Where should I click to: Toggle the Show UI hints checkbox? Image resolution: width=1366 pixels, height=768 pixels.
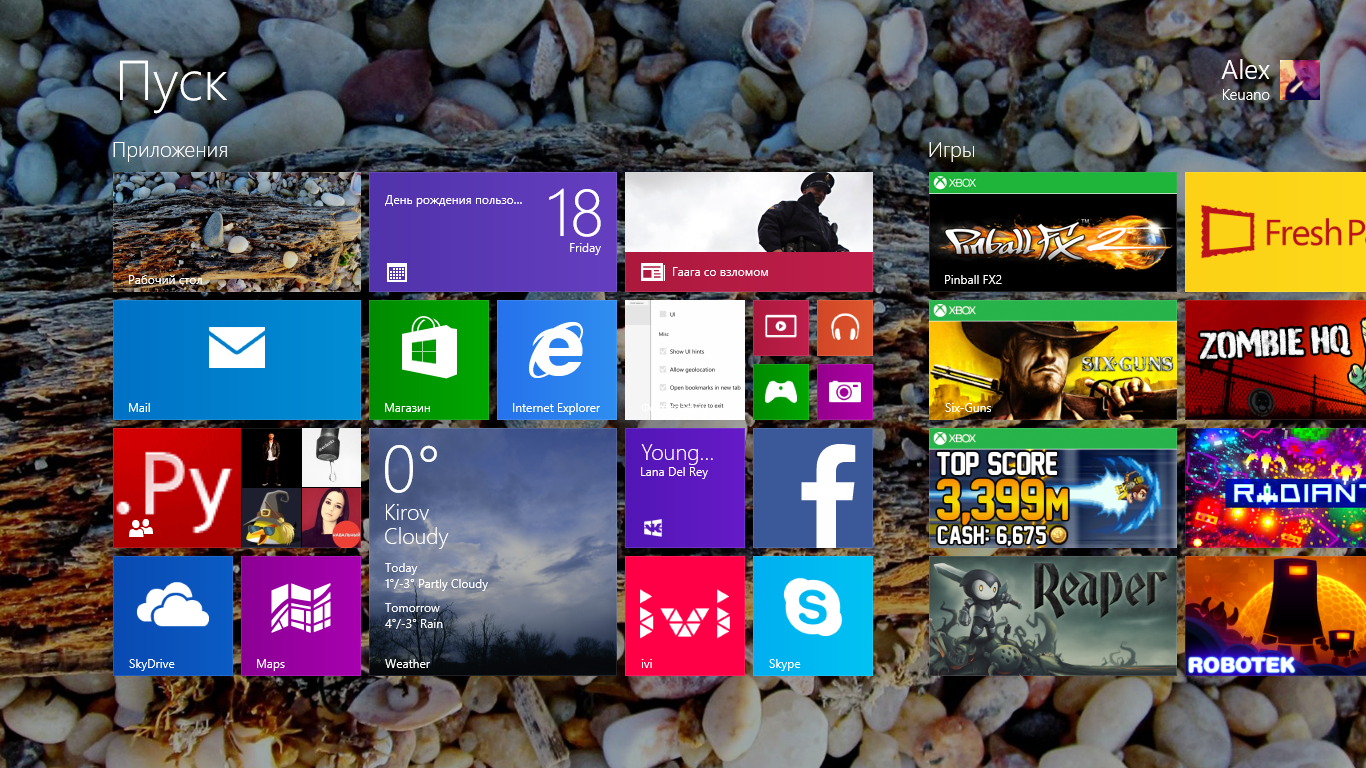point(661,352)
